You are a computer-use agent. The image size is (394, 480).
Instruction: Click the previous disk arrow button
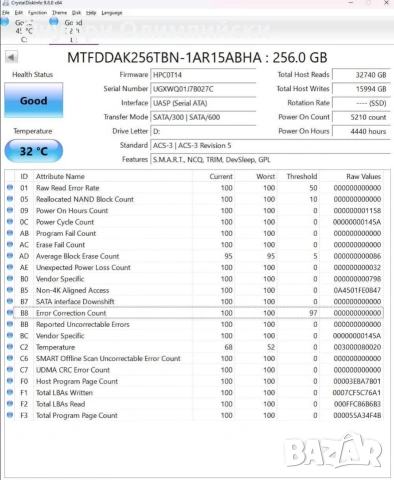[11, 57]
